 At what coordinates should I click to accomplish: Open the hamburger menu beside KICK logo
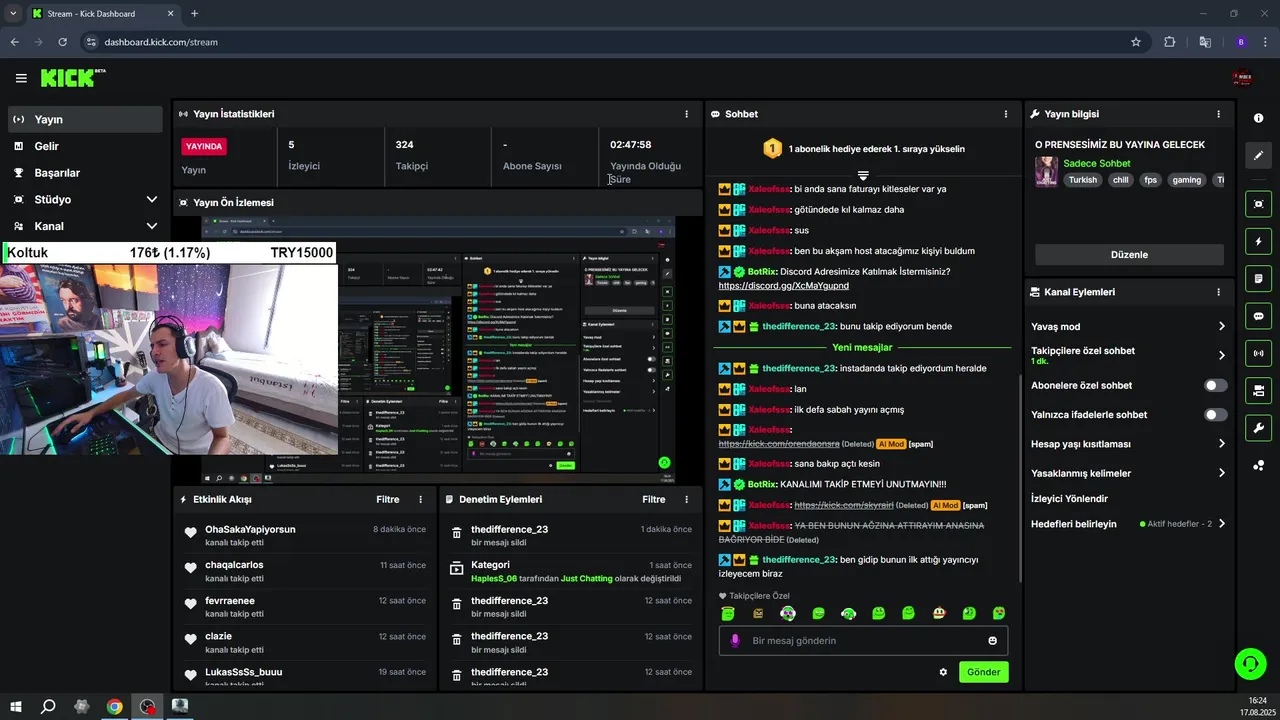pos(21,78)
